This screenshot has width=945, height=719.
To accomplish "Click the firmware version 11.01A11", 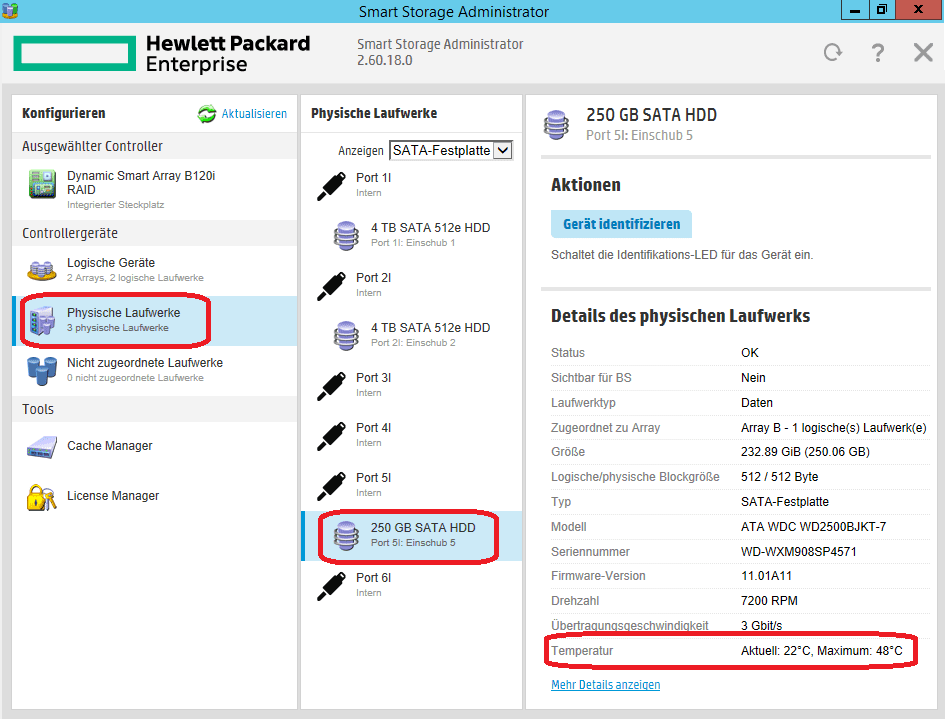I will point(766,576).
